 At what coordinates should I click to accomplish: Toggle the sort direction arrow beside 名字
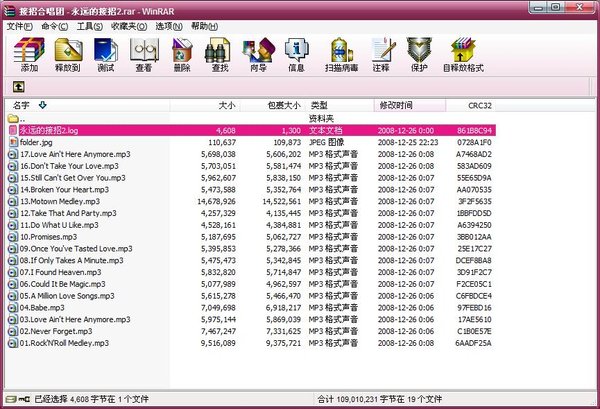(42, 105)
